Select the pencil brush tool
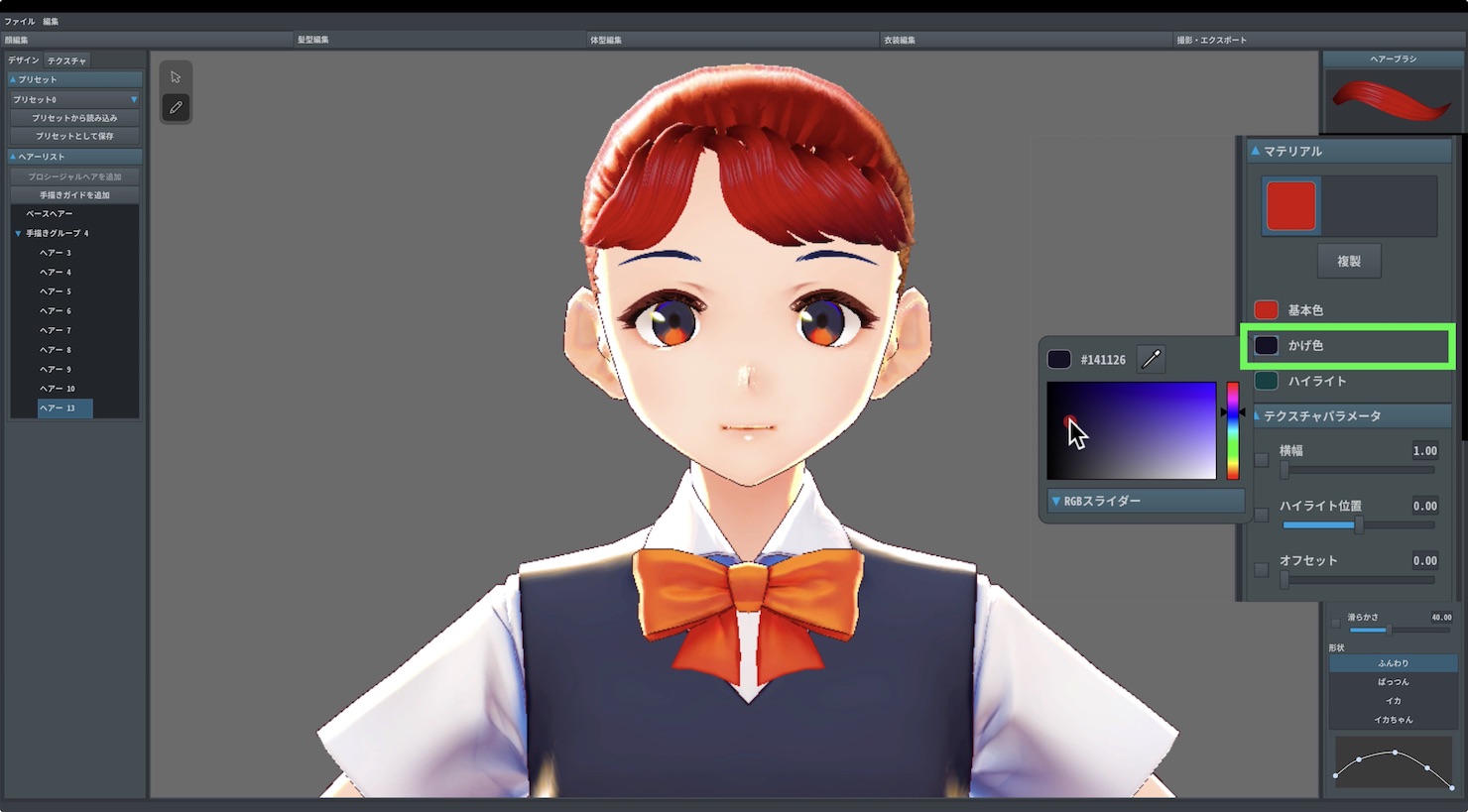The height and width of the screenshot is (812, 1468). (176, 107)
